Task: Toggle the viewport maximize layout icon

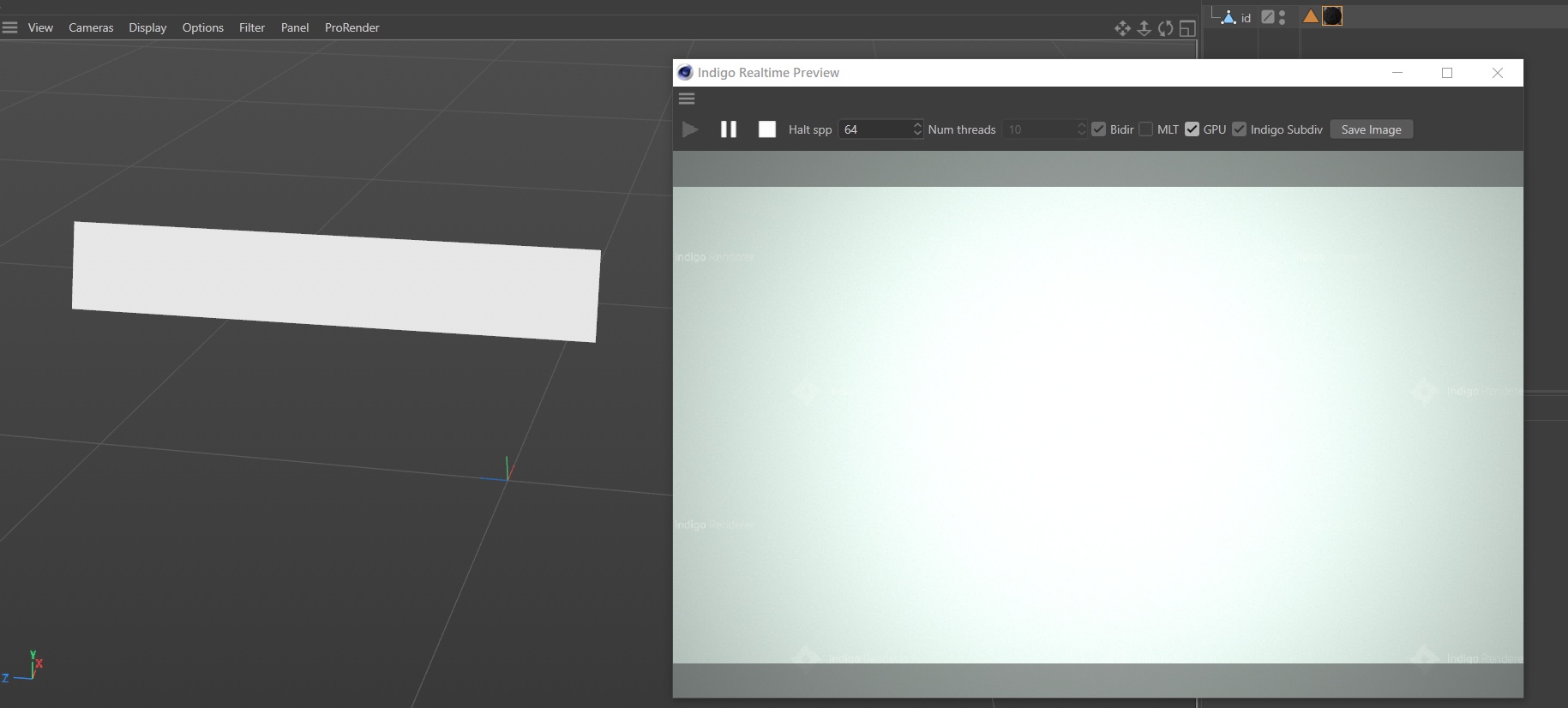Action: (x=1187, y=28)
